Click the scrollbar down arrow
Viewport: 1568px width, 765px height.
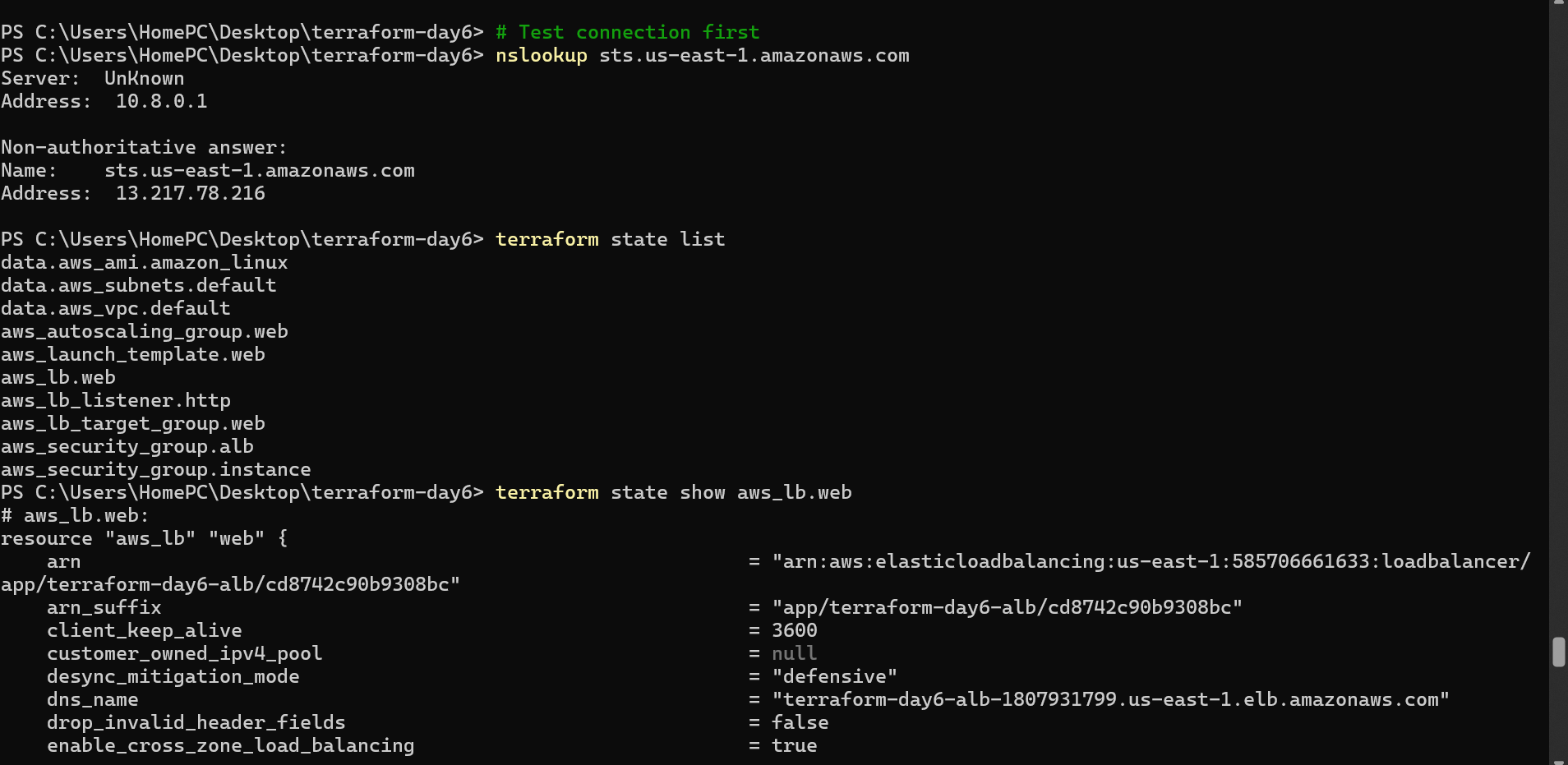[x=1558, y=760]
